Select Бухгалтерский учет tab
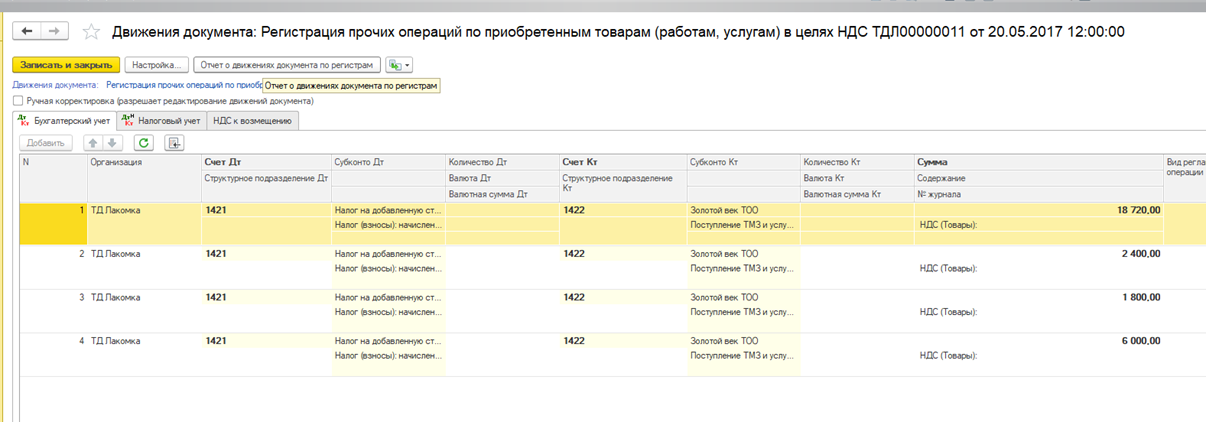This screenshot has width=1206, height=422. coord(63,121)
